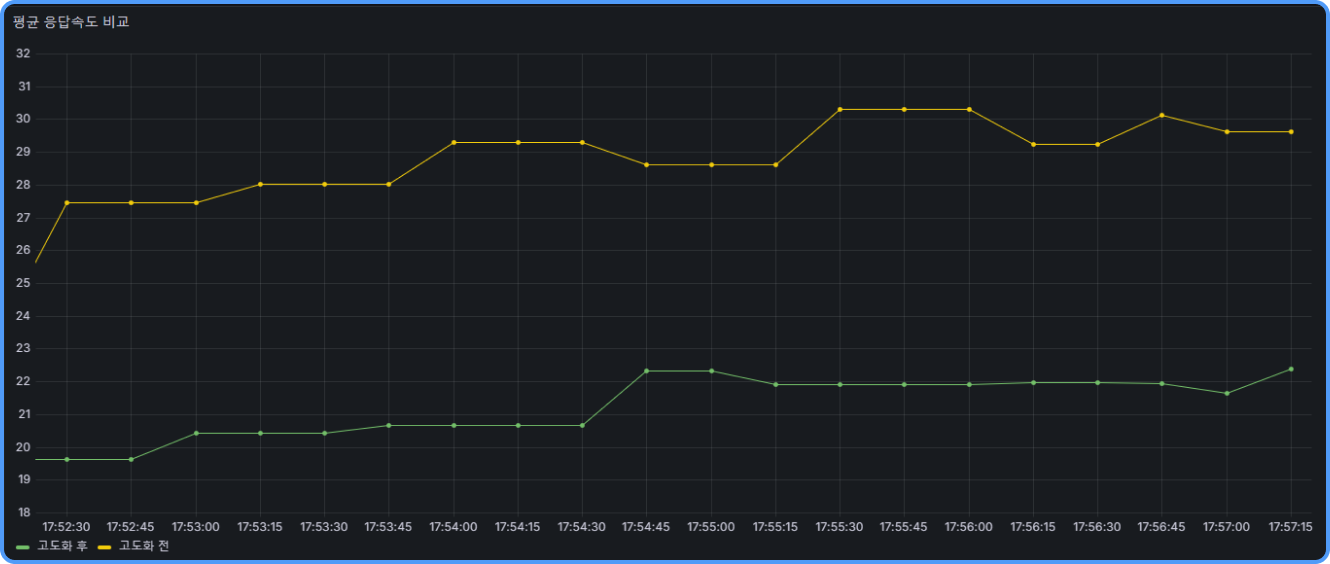The image size is (1330, 564).
Task: Click the 28 value on y-axis
Action: (23, 185)
